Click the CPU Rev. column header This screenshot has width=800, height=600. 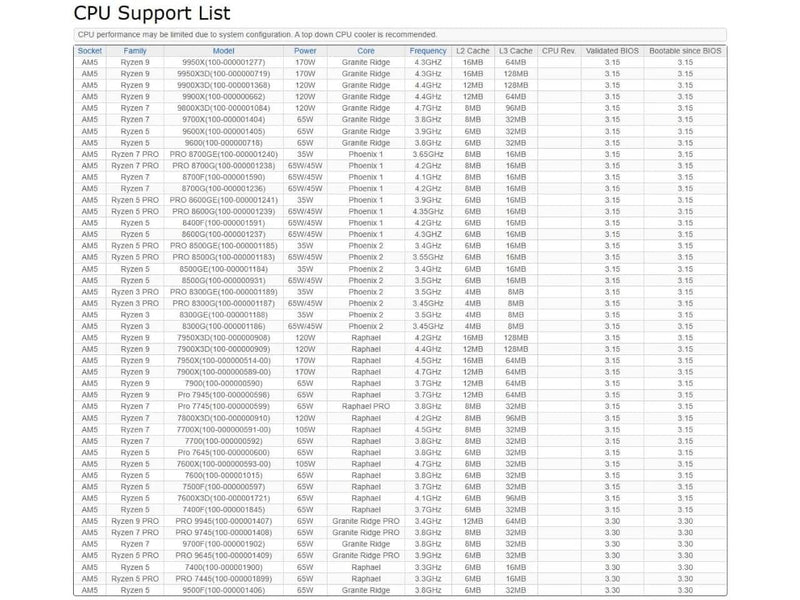click(559, 51)
